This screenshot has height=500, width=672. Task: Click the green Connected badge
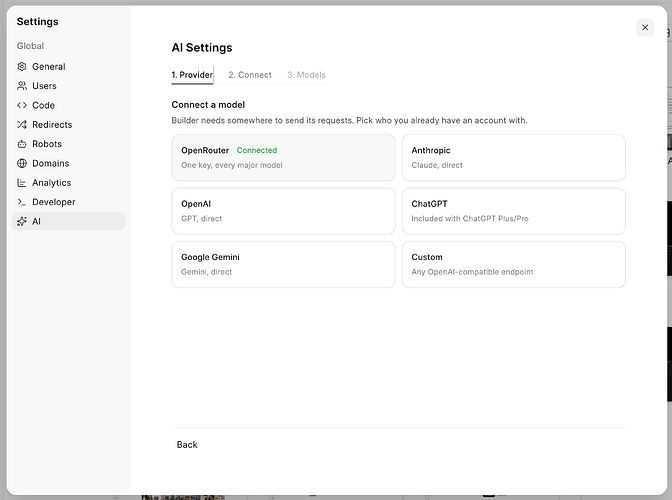pos(257,150)
